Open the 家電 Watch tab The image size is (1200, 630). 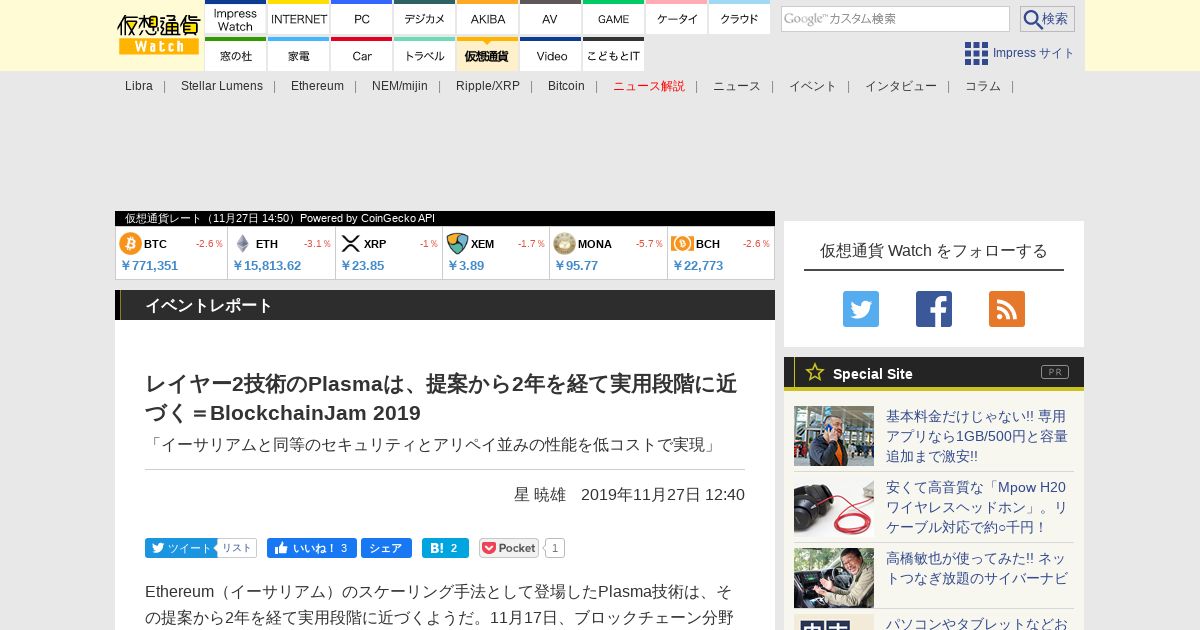(299, 55)
